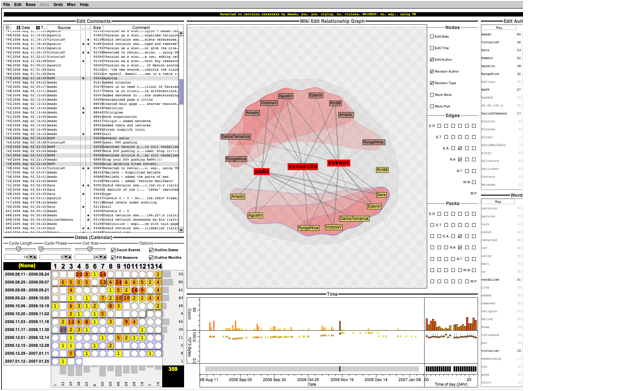This screenshot has width=636, height=391.
Task: Open the Base menu
Action: [x=30, y=4]
